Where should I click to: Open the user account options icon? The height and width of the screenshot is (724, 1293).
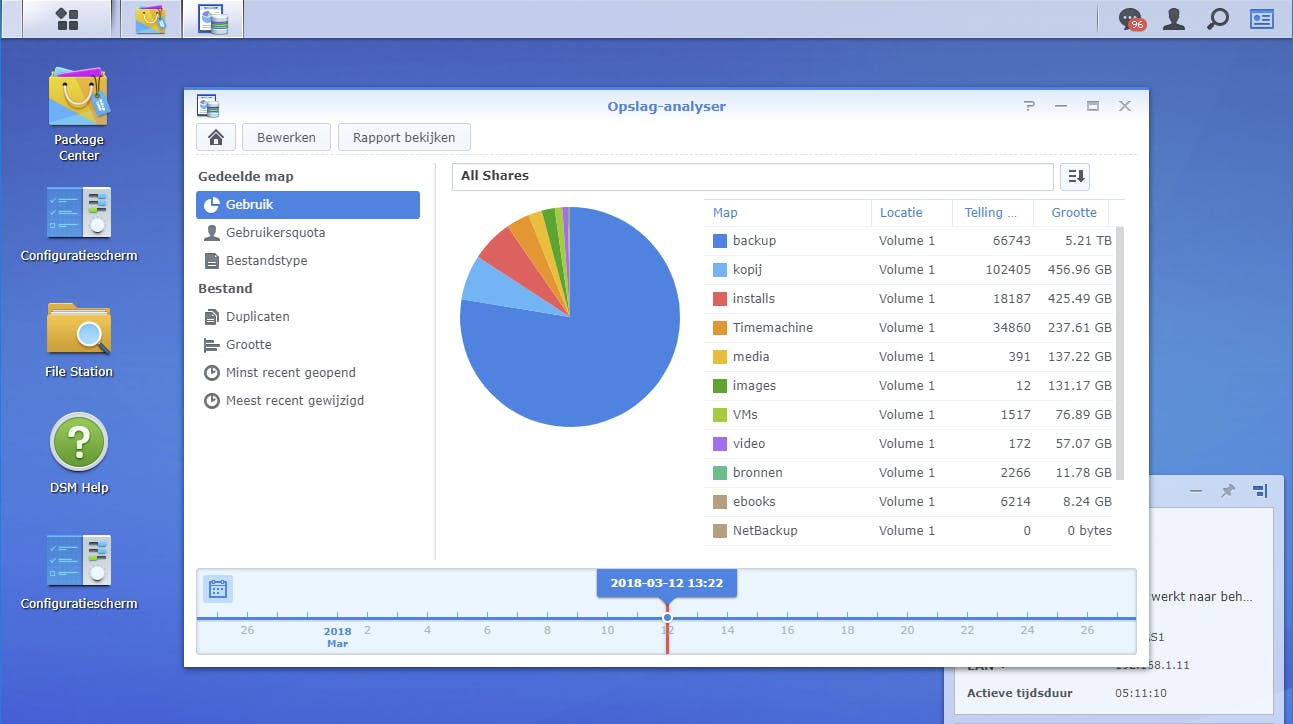[1174, 19]
